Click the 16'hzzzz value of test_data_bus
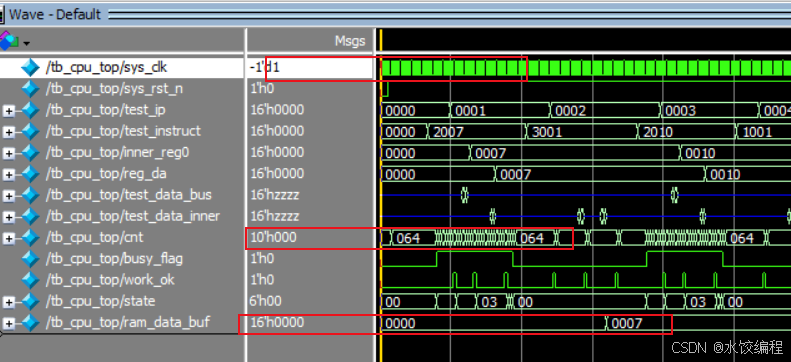 coord(274,195)
